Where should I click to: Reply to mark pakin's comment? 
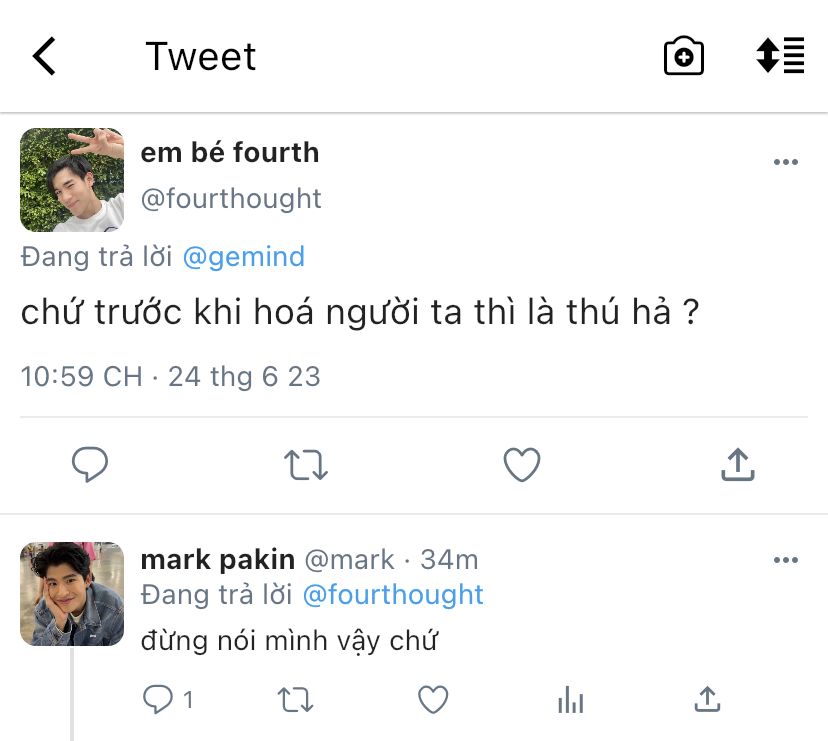coord(159,700)
